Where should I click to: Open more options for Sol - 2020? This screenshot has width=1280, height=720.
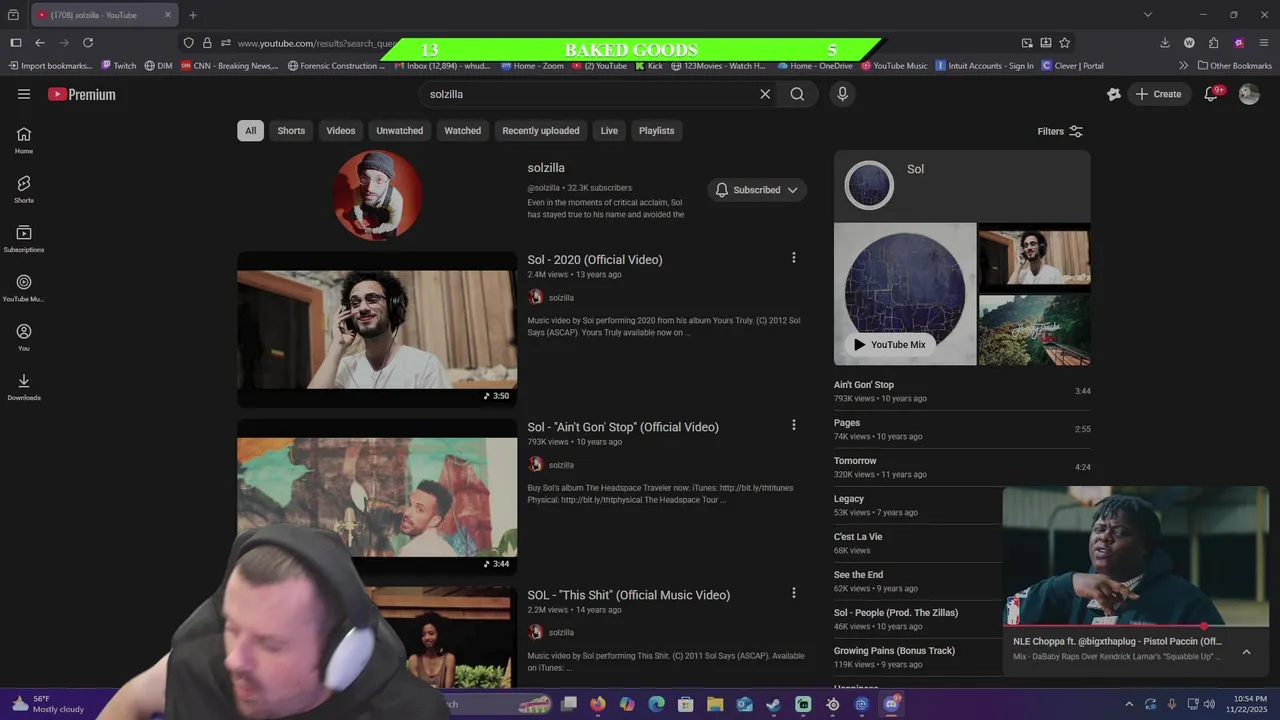tap(794, 258)
